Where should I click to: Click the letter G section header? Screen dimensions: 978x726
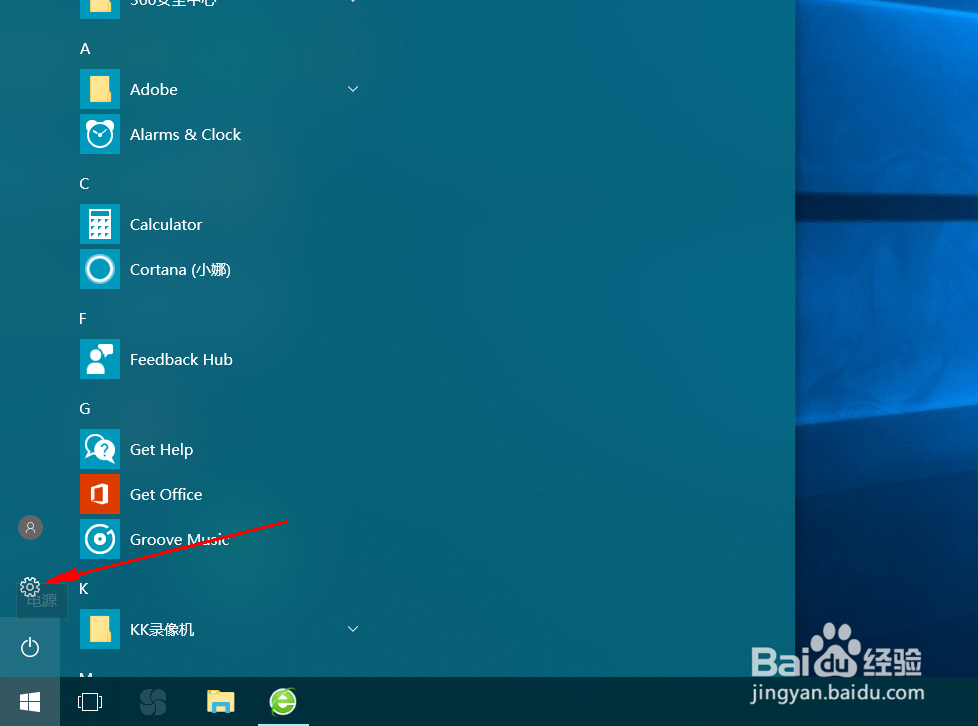point(85,409)
